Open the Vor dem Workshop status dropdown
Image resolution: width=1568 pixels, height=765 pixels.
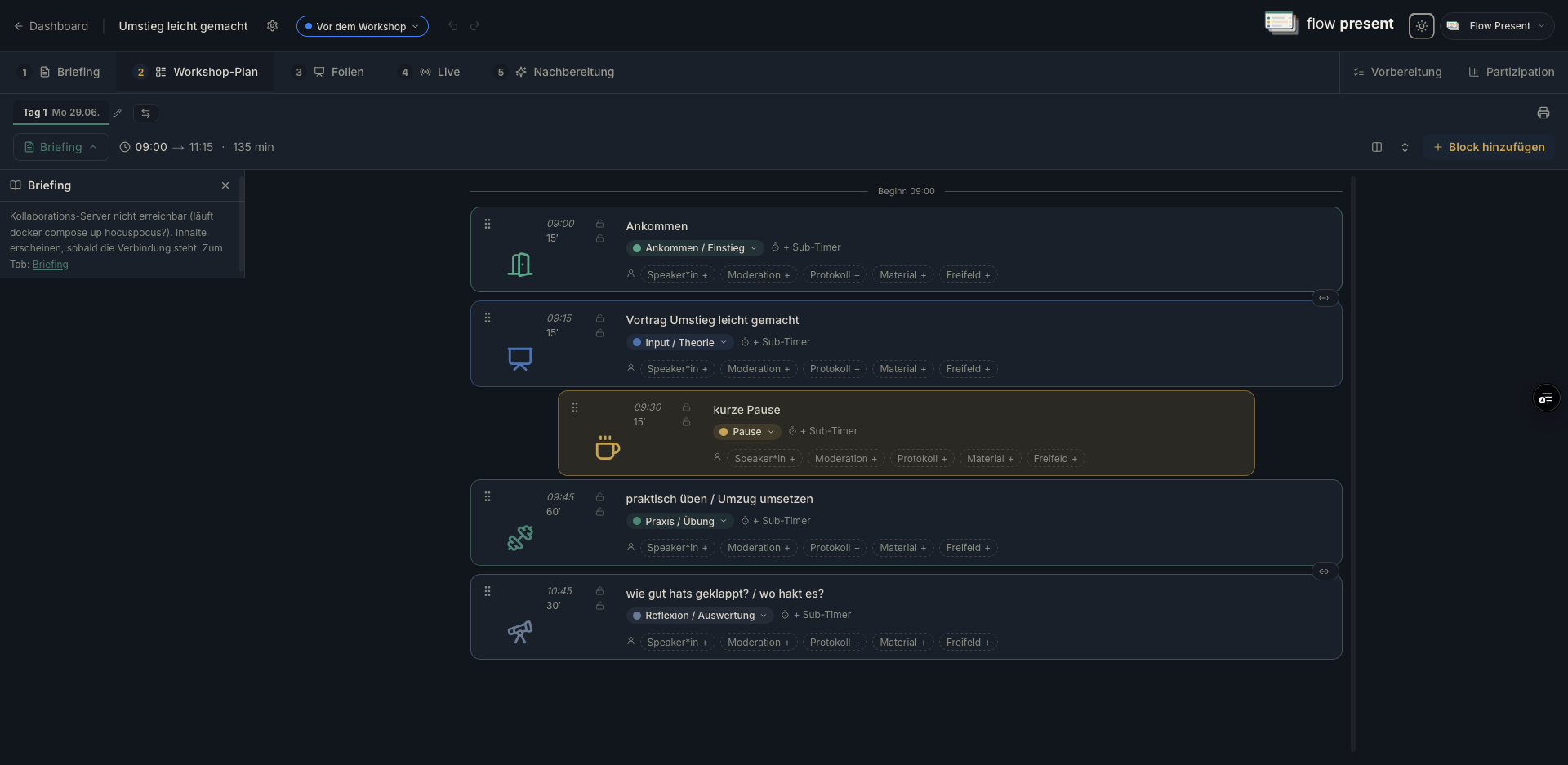click(362, 26)
